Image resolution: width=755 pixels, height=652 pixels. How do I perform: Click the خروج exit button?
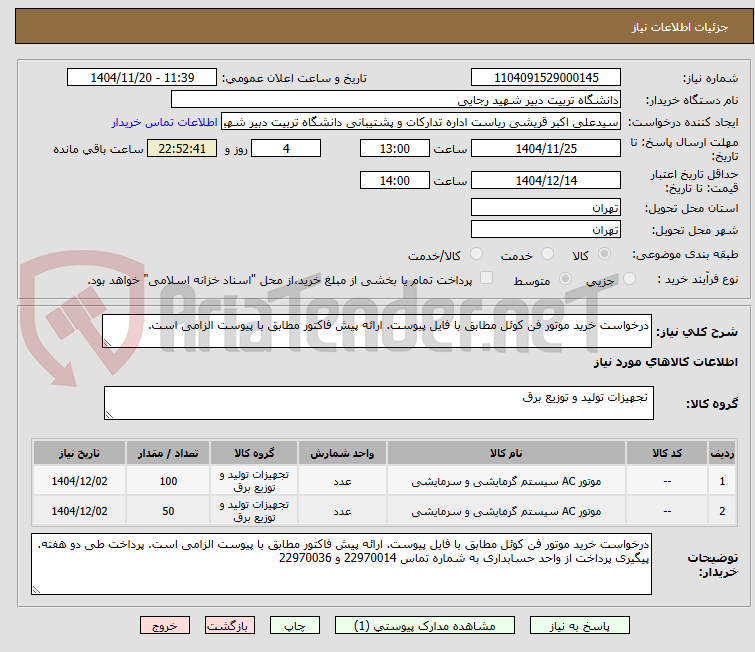[165, 626]
